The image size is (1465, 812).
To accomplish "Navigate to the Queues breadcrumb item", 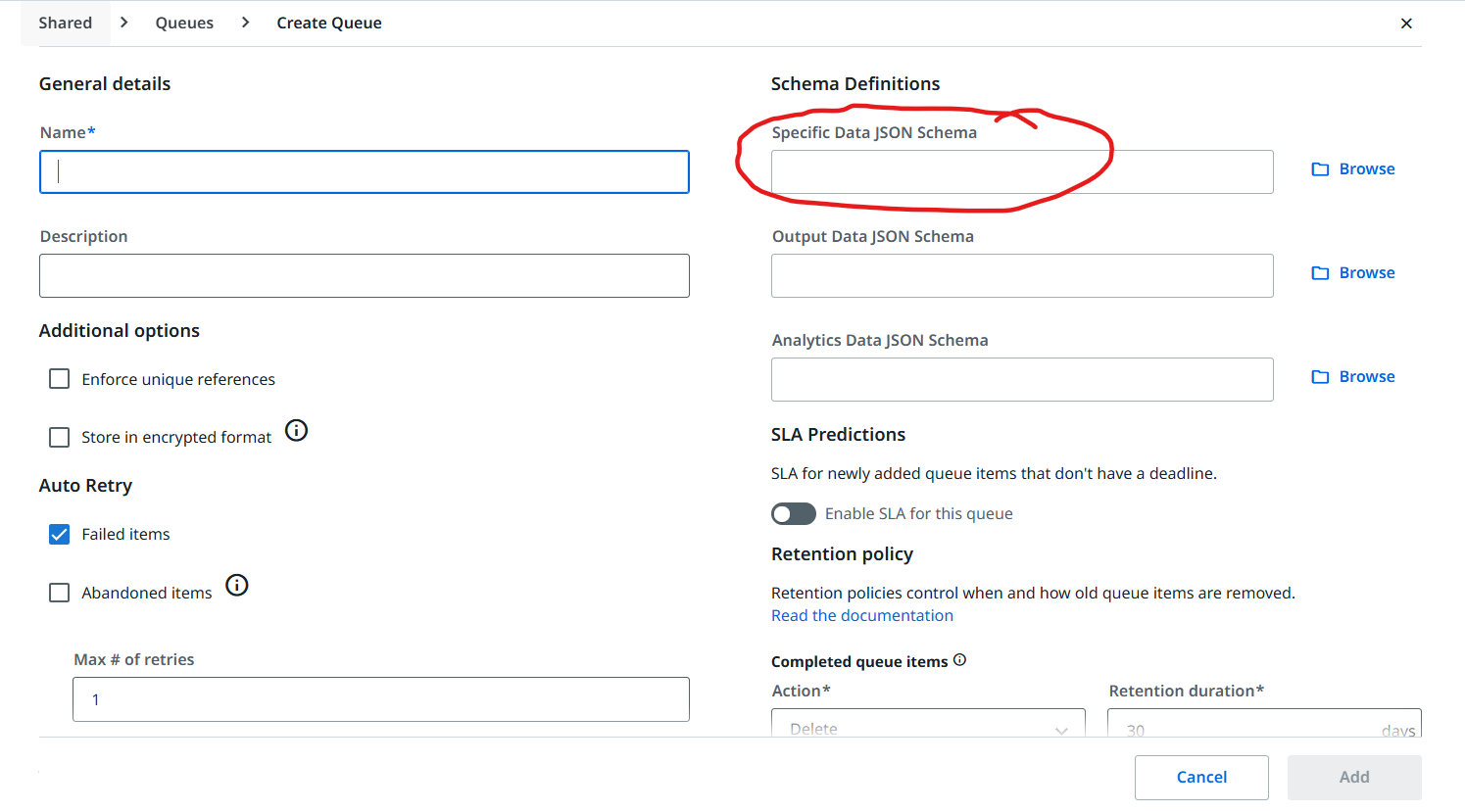I will pos(184,22).
